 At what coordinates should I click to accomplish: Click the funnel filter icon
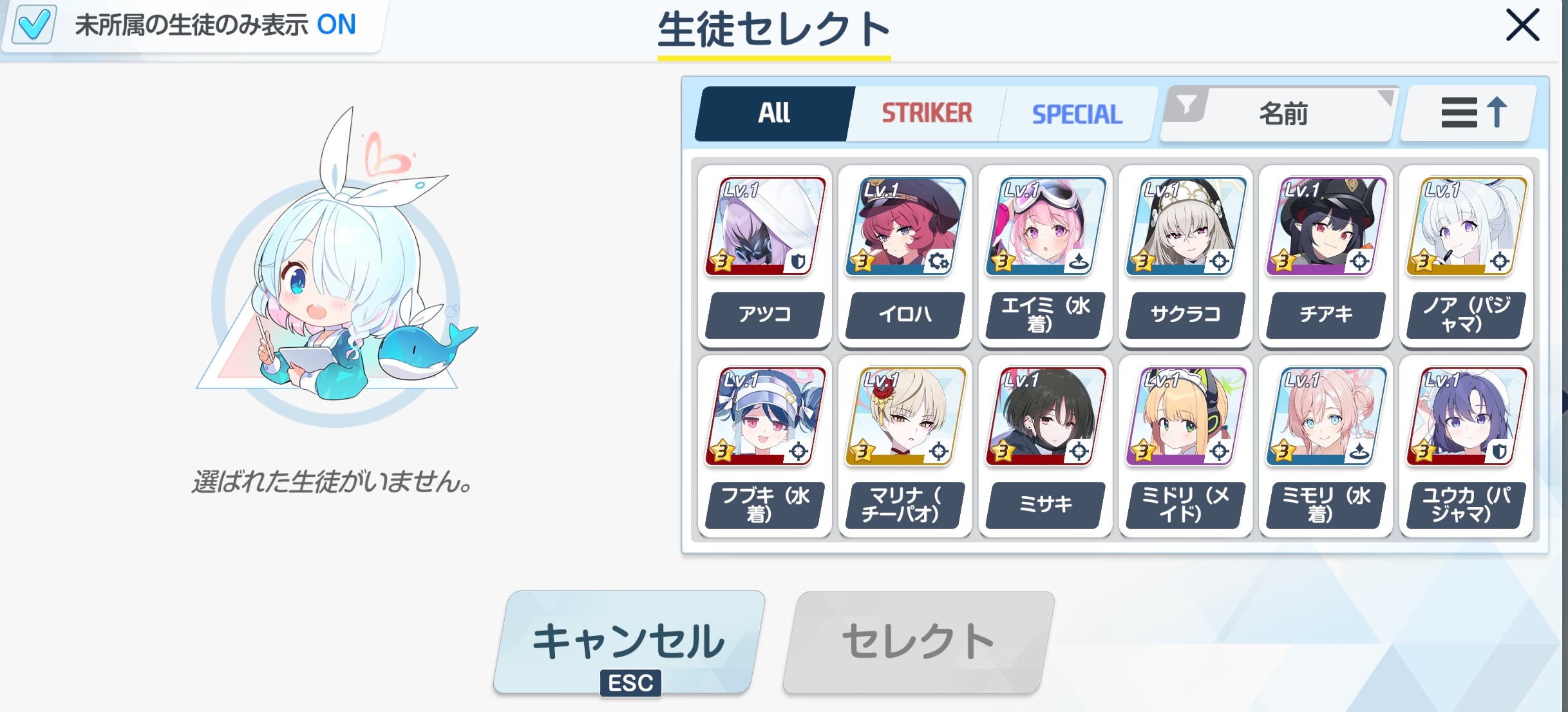(1186, 104)
